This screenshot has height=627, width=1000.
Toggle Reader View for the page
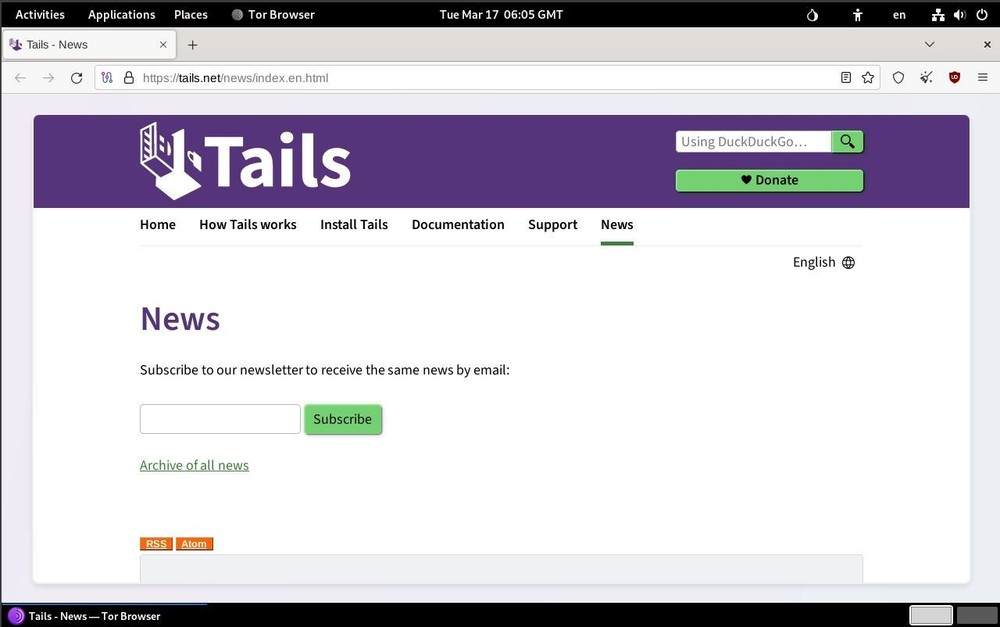(x=845, y=77)
